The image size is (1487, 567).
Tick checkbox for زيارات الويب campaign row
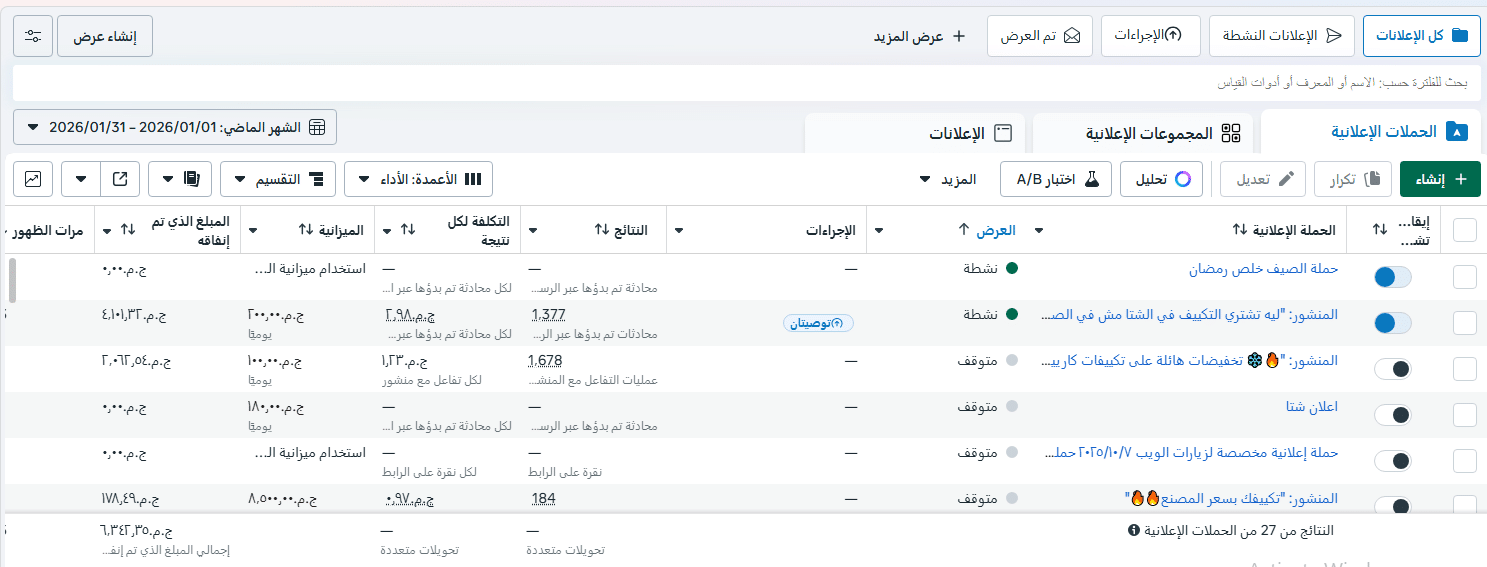1464,461
